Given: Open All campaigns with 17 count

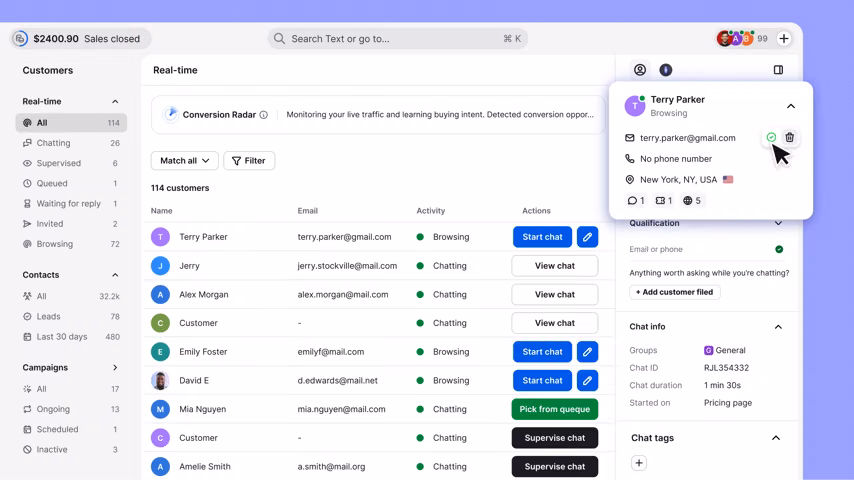Looking at the screenshot, I should (x=71, y=388).
